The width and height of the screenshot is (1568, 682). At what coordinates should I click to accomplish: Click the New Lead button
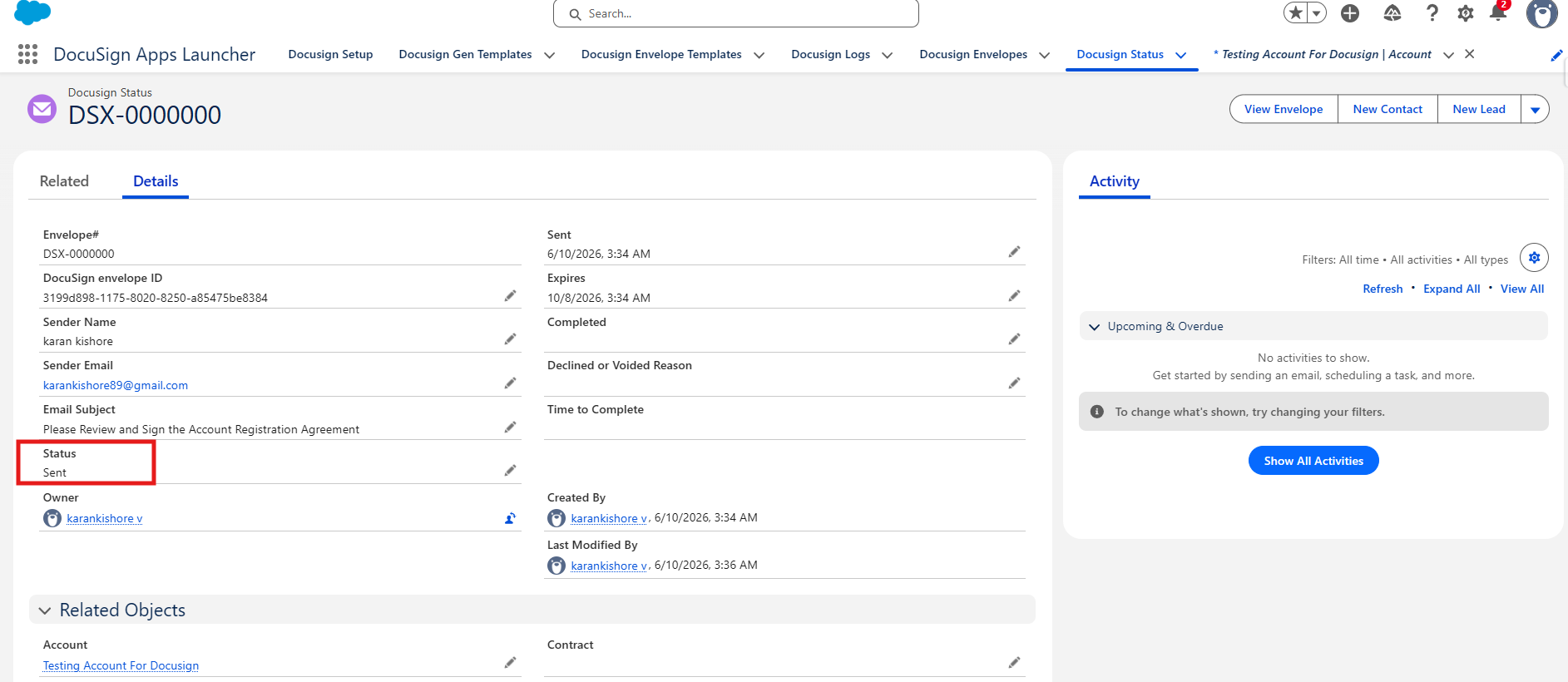pos(1479,109)
